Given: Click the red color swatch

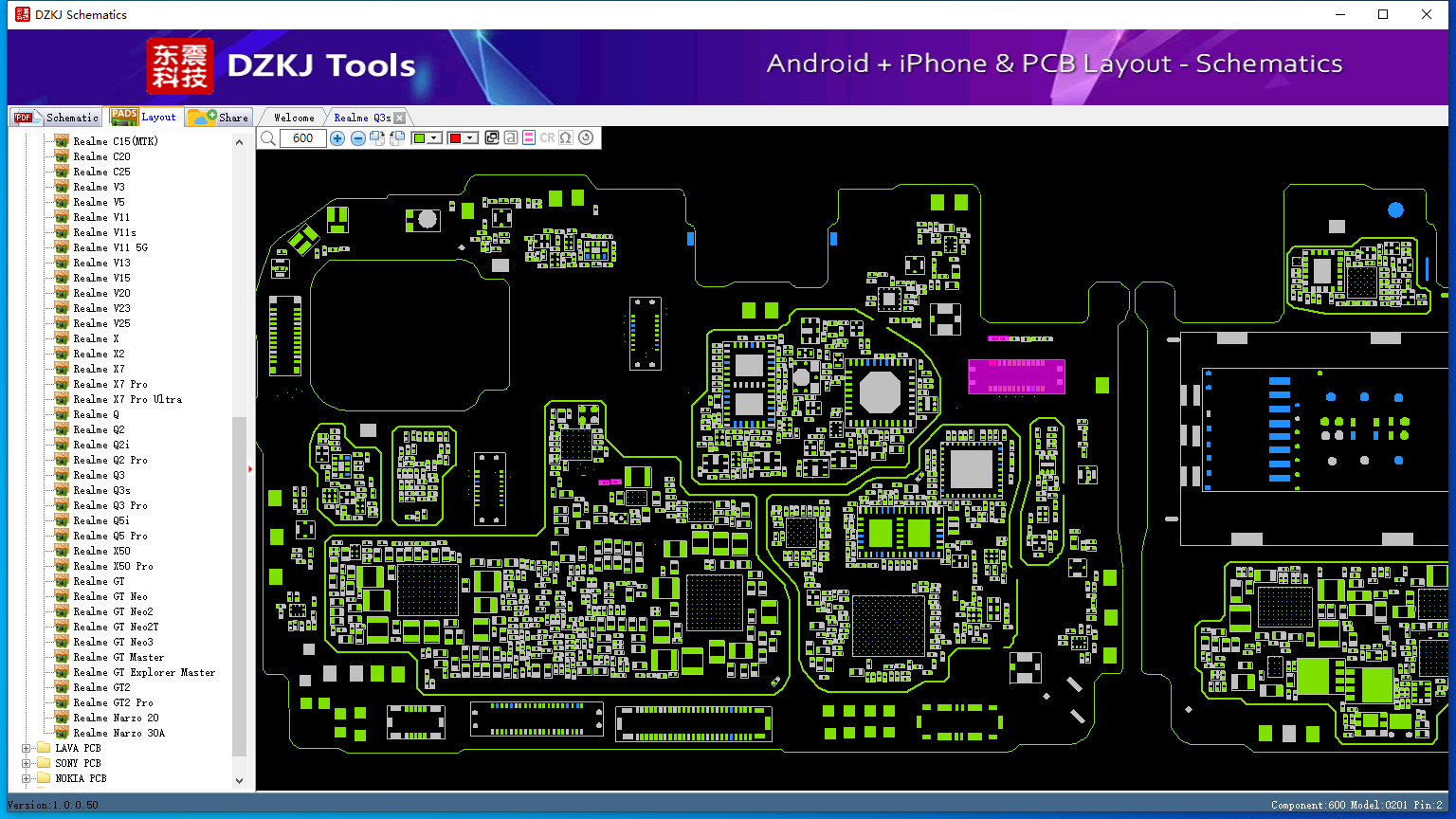Looking at the screenshot, I should [455, 138].
